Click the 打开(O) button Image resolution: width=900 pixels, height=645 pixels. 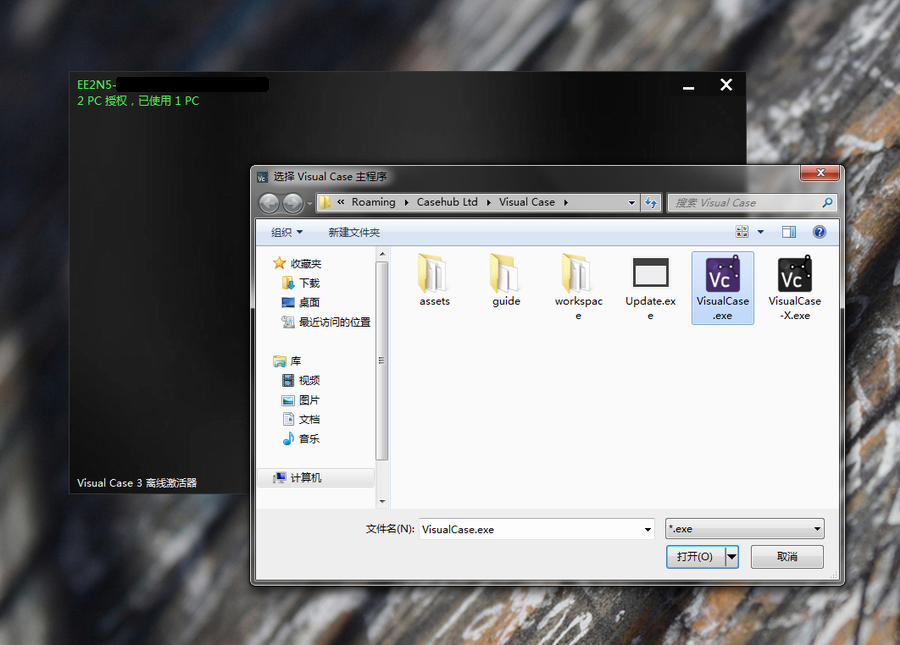(694, 557)
